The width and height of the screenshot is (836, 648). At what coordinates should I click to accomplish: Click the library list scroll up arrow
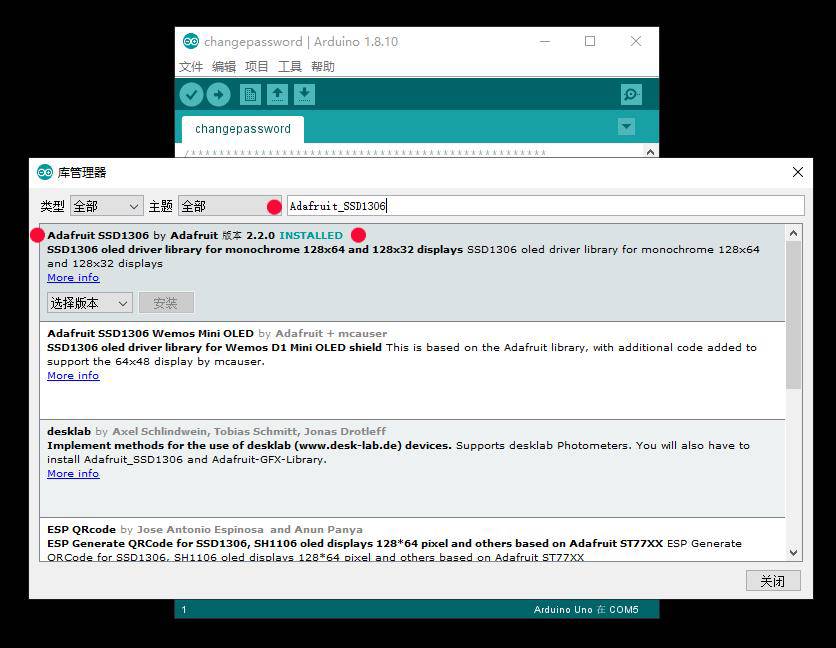click(x=793, y=234)
